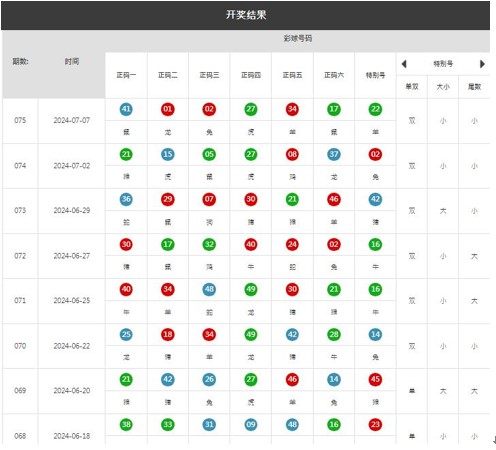Click blue ball 25 in period 070
This screenshot has width=496, height=450.
tap(126, 334)
